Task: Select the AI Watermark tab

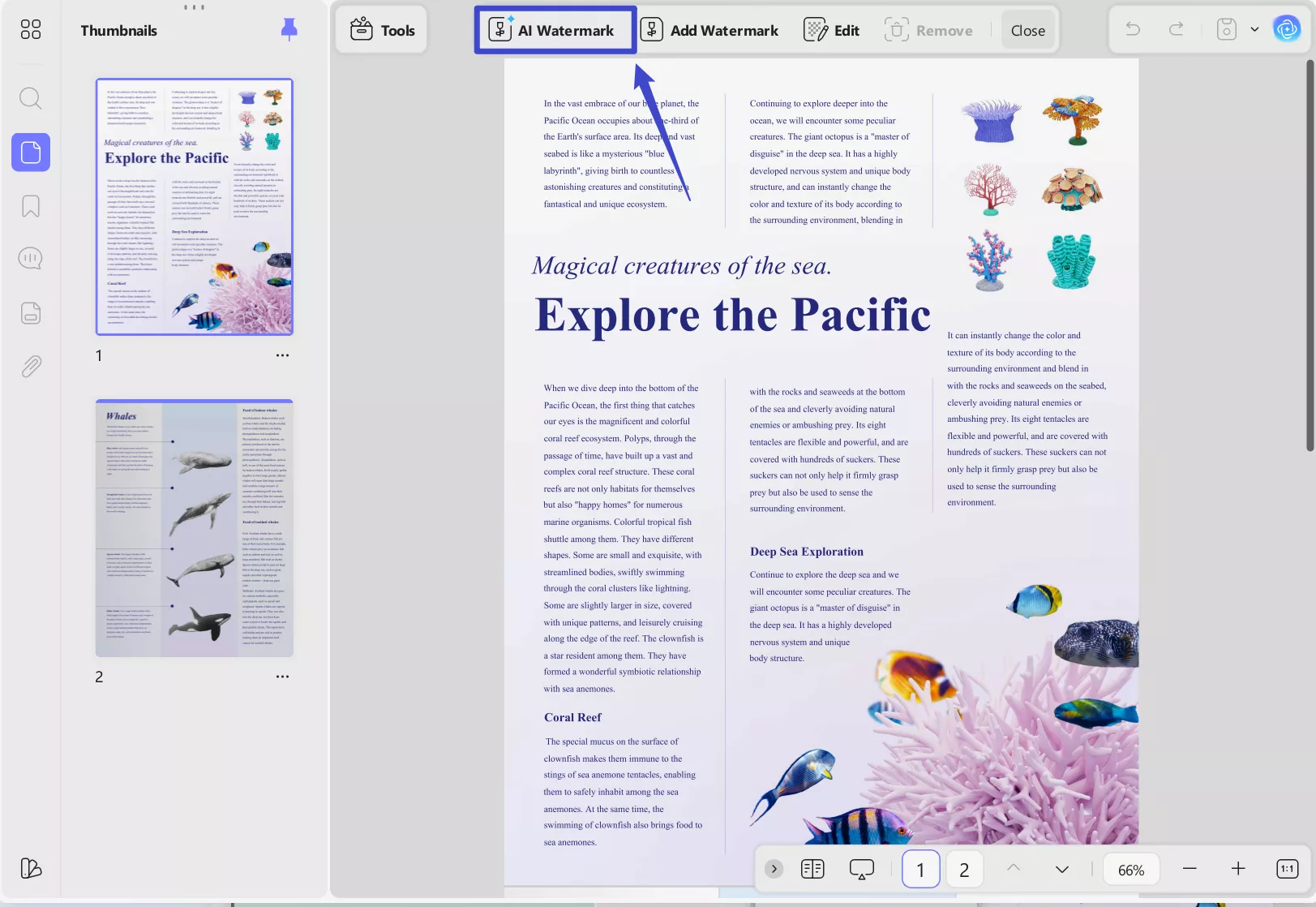Action: point(555,30)
